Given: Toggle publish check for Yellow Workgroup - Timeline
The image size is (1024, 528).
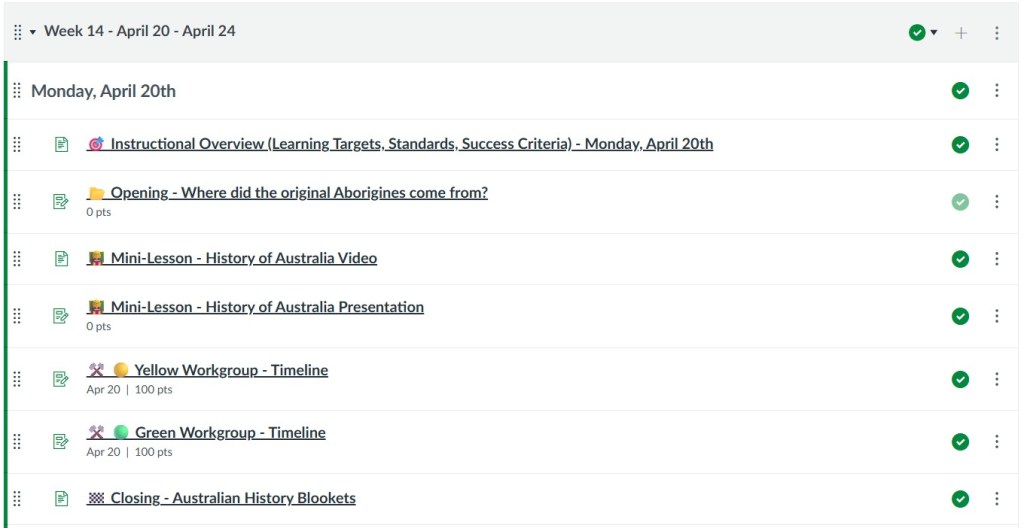Looking at the screenshot, I should coord(960,379).
